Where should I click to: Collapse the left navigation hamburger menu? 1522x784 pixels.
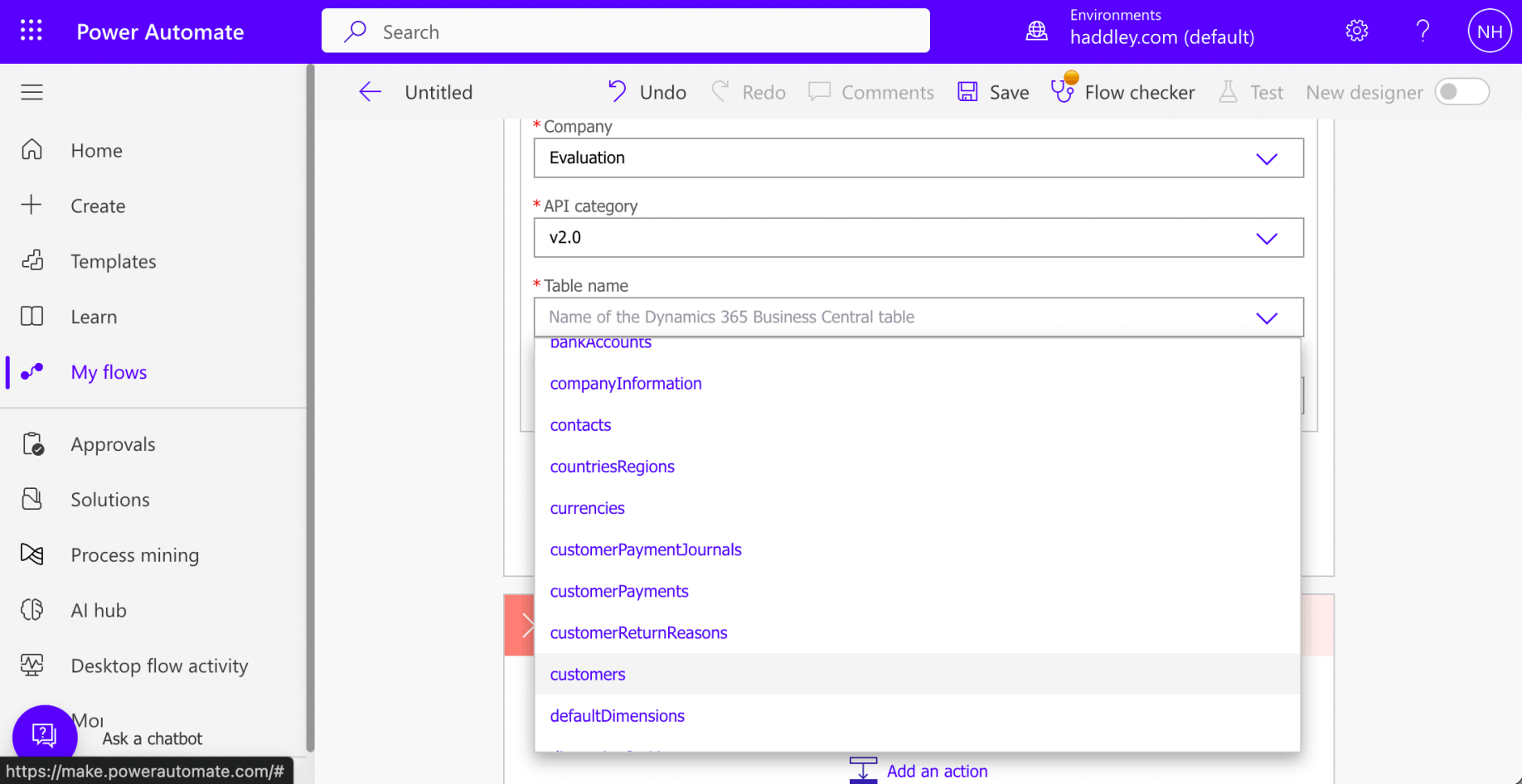(x=32, y=92)
